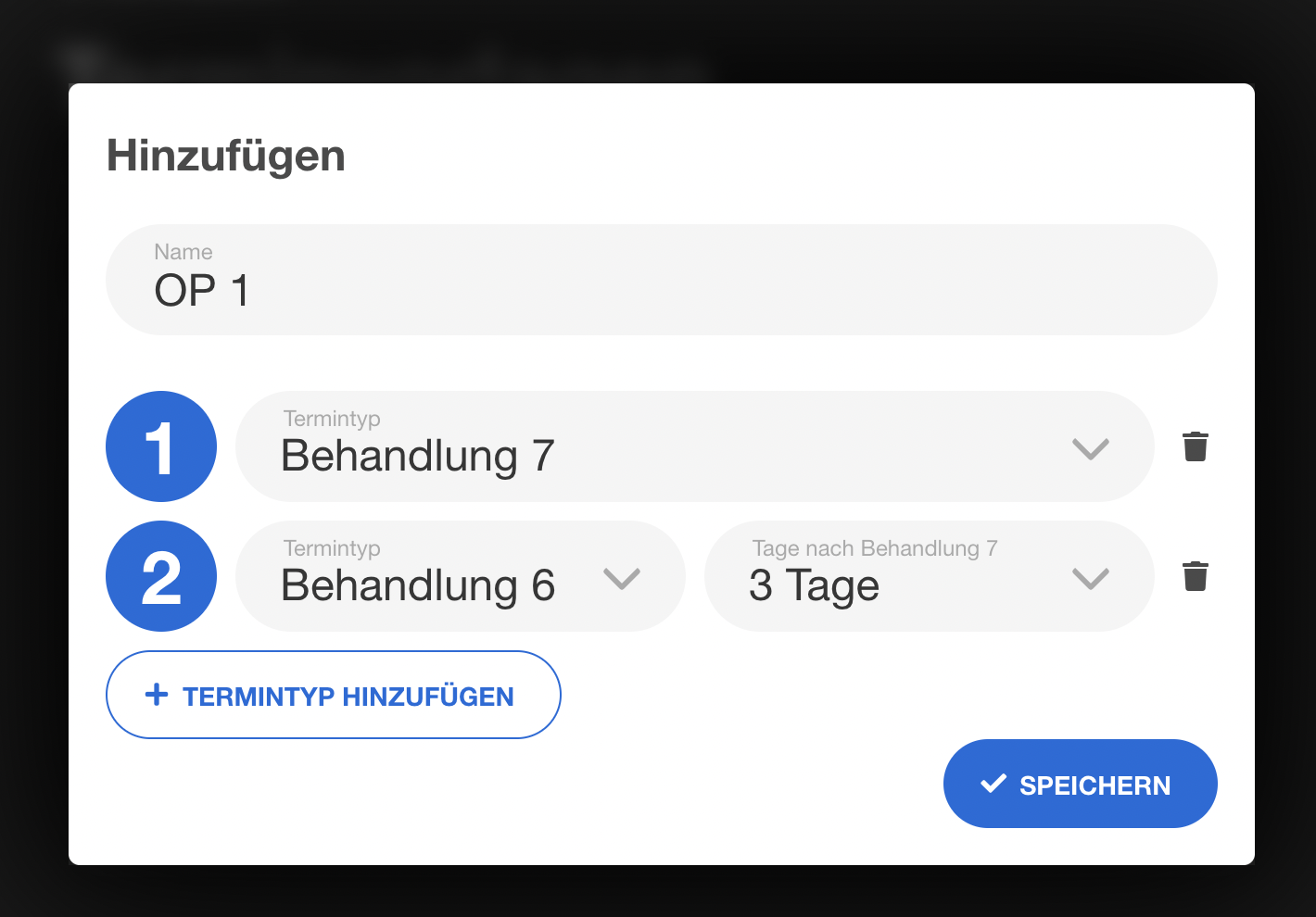Click the checkmark icon in Speichern

pyautogui.click(x=993, y=784)
